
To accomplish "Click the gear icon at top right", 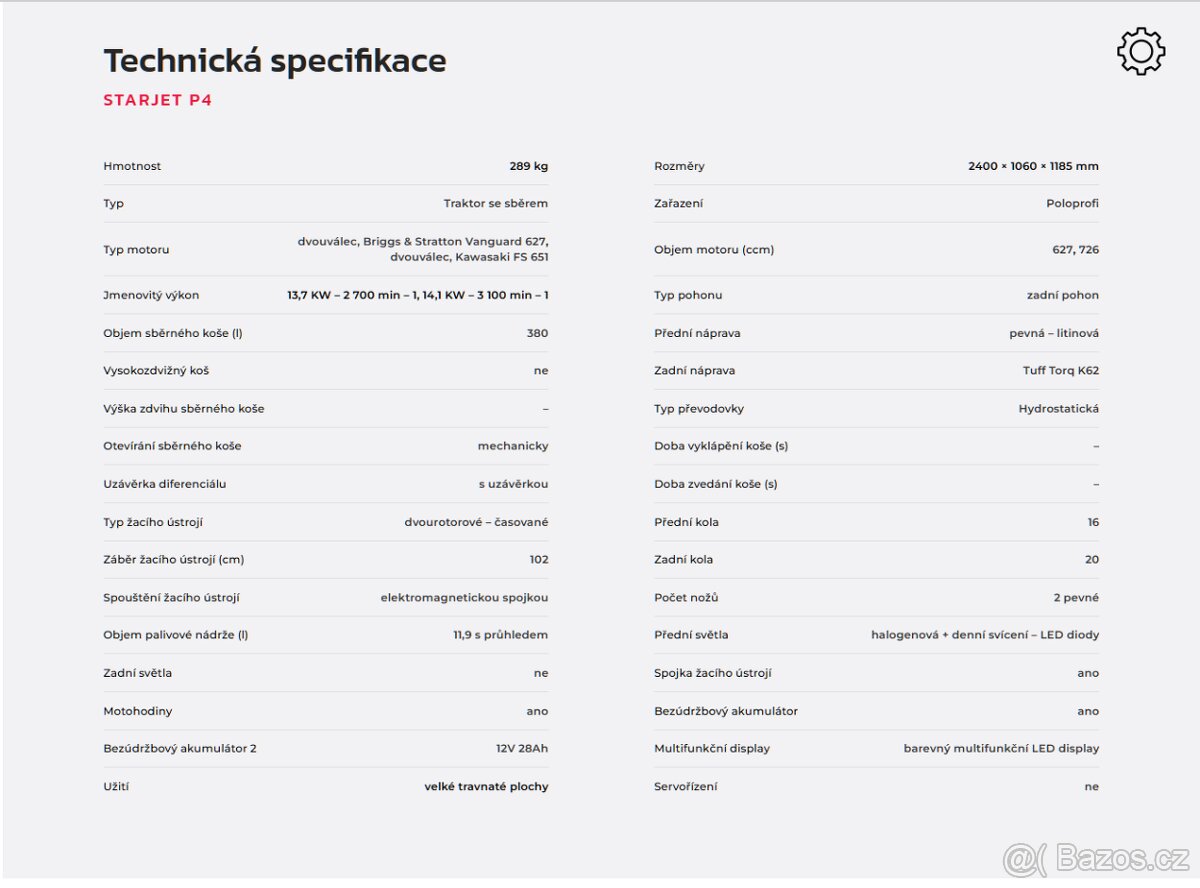I will (1141, 52).
